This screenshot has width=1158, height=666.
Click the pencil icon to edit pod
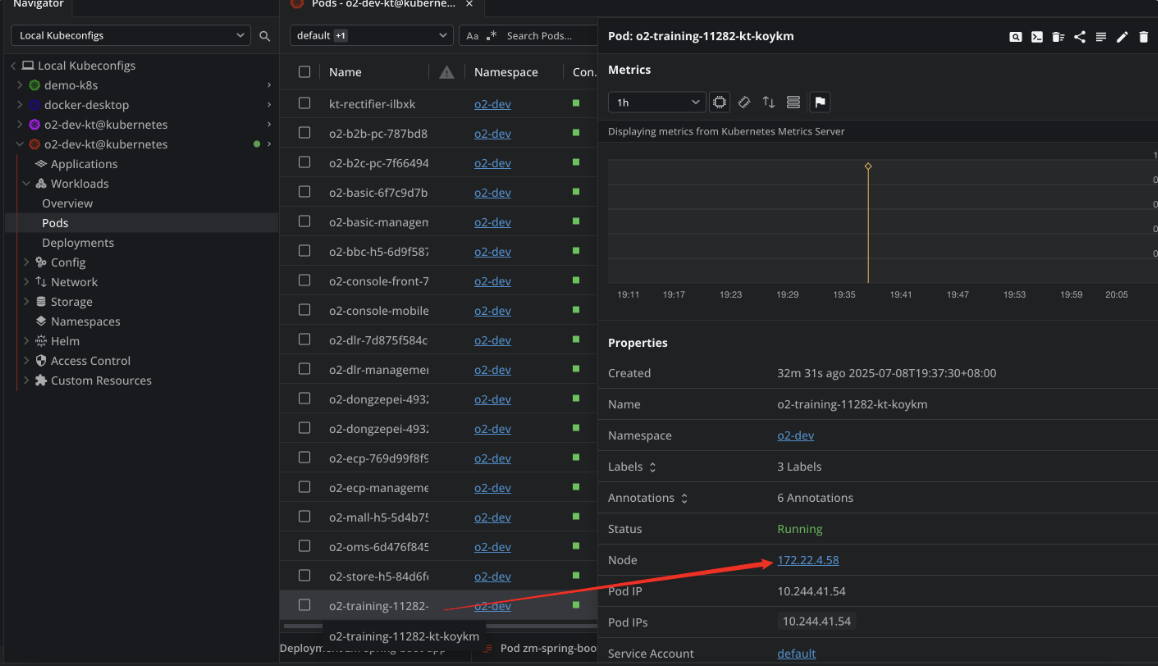click(x=1122, y=37)
